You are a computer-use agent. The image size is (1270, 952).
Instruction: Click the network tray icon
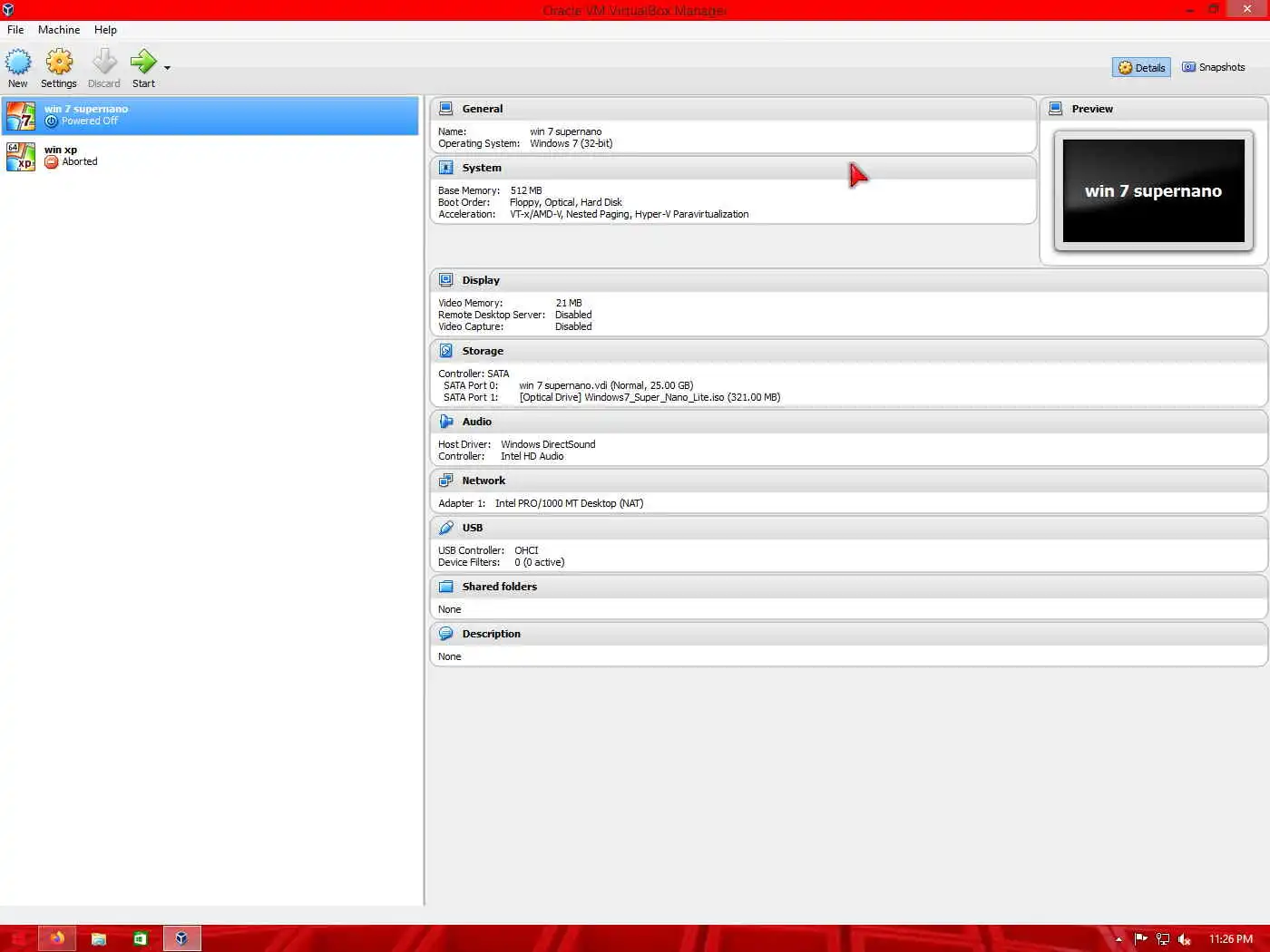tap(1163, 939)
